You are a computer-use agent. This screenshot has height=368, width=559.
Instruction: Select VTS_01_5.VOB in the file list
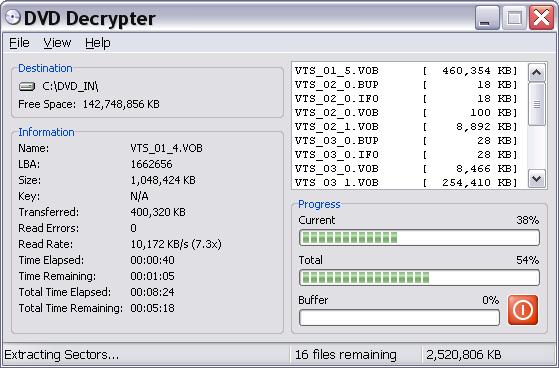(406, 71)
